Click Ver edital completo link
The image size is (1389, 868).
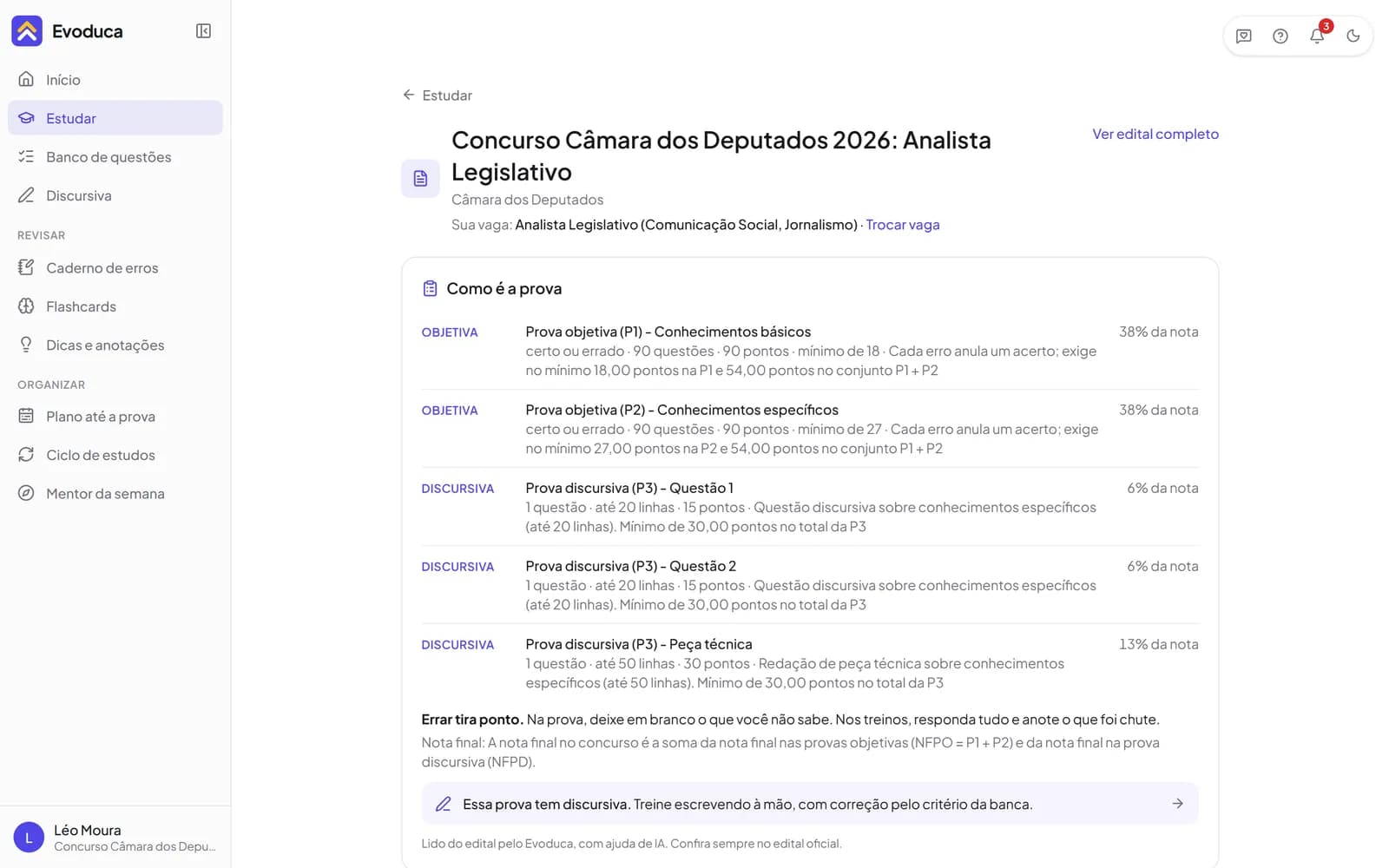(x=1155, y=134)
